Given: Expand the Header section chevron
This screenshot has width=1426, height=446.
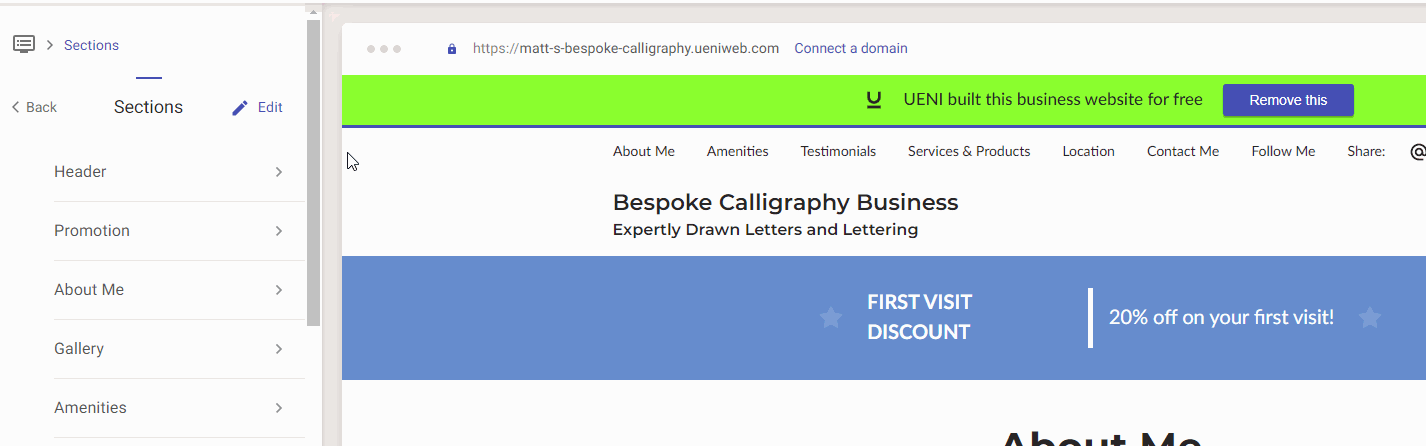Looking at the screenshot, I should (x=279, y=172).
